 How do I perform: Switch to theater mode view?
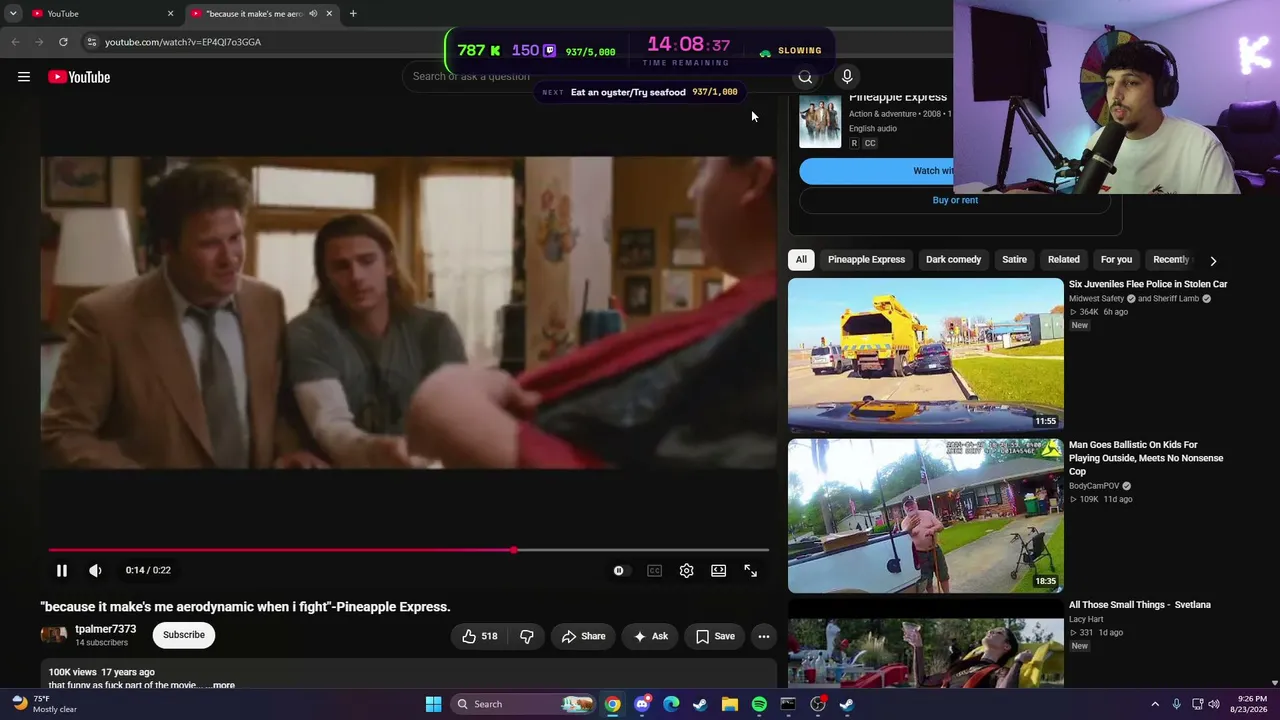[x=718, y=570]
